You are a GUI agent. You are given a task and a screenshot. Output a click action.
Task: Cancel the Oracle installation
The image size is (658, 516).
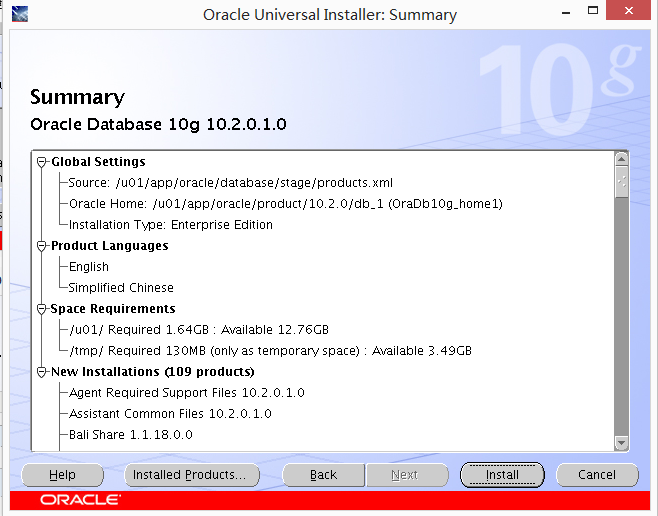[597, 475]
